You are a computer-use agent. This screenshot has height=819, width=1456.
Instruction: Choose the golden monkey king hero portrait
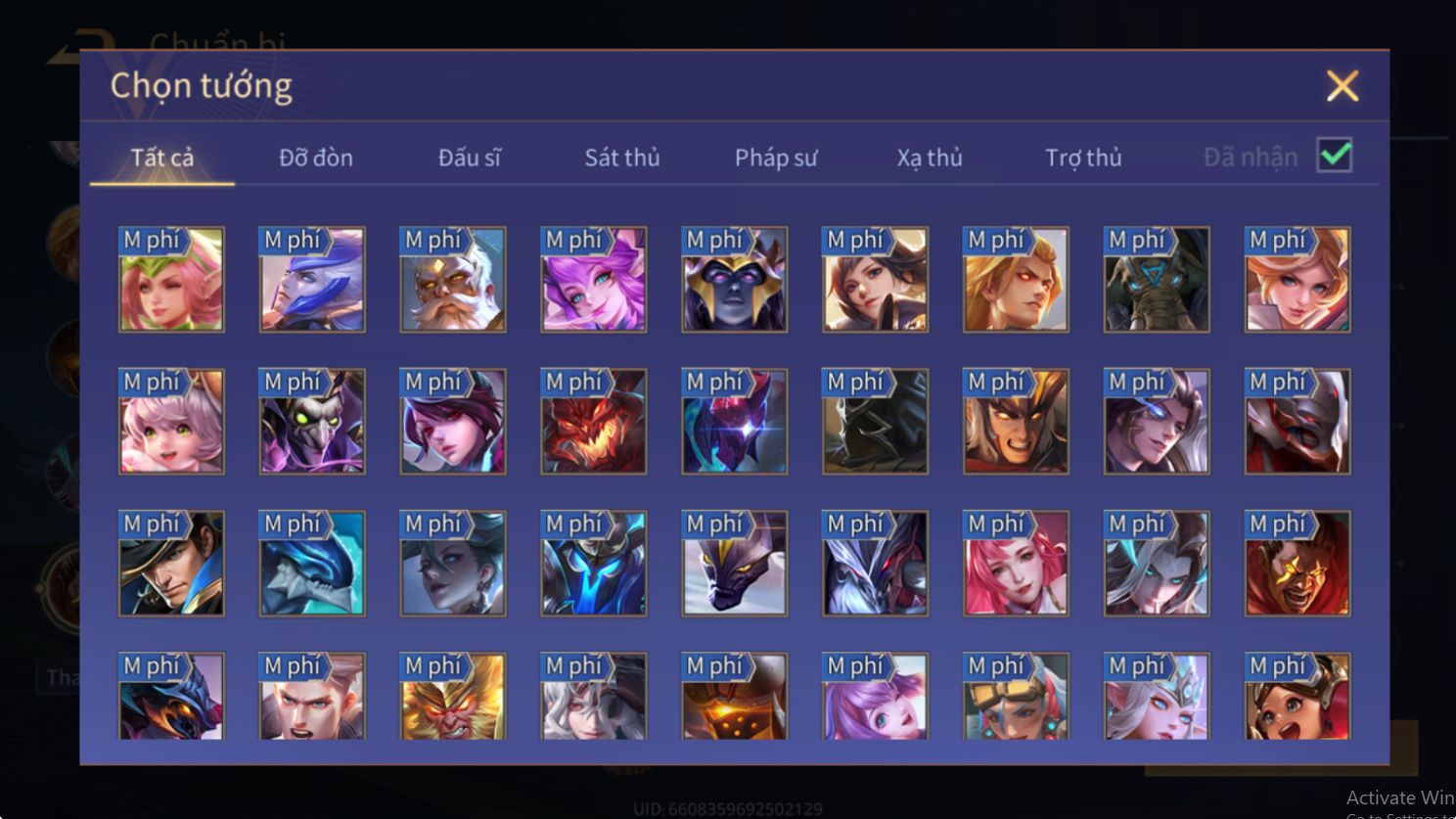(x=453, y=696)
